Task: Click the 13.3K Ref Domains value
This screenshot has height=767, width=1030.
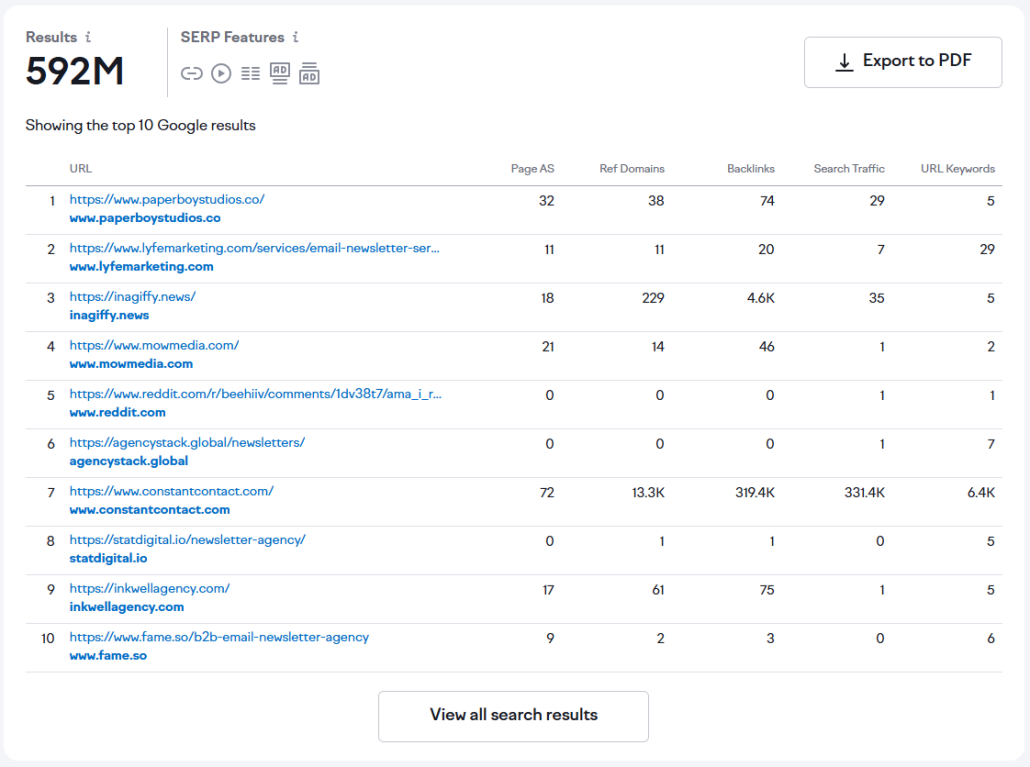Action: coord(648,493)
